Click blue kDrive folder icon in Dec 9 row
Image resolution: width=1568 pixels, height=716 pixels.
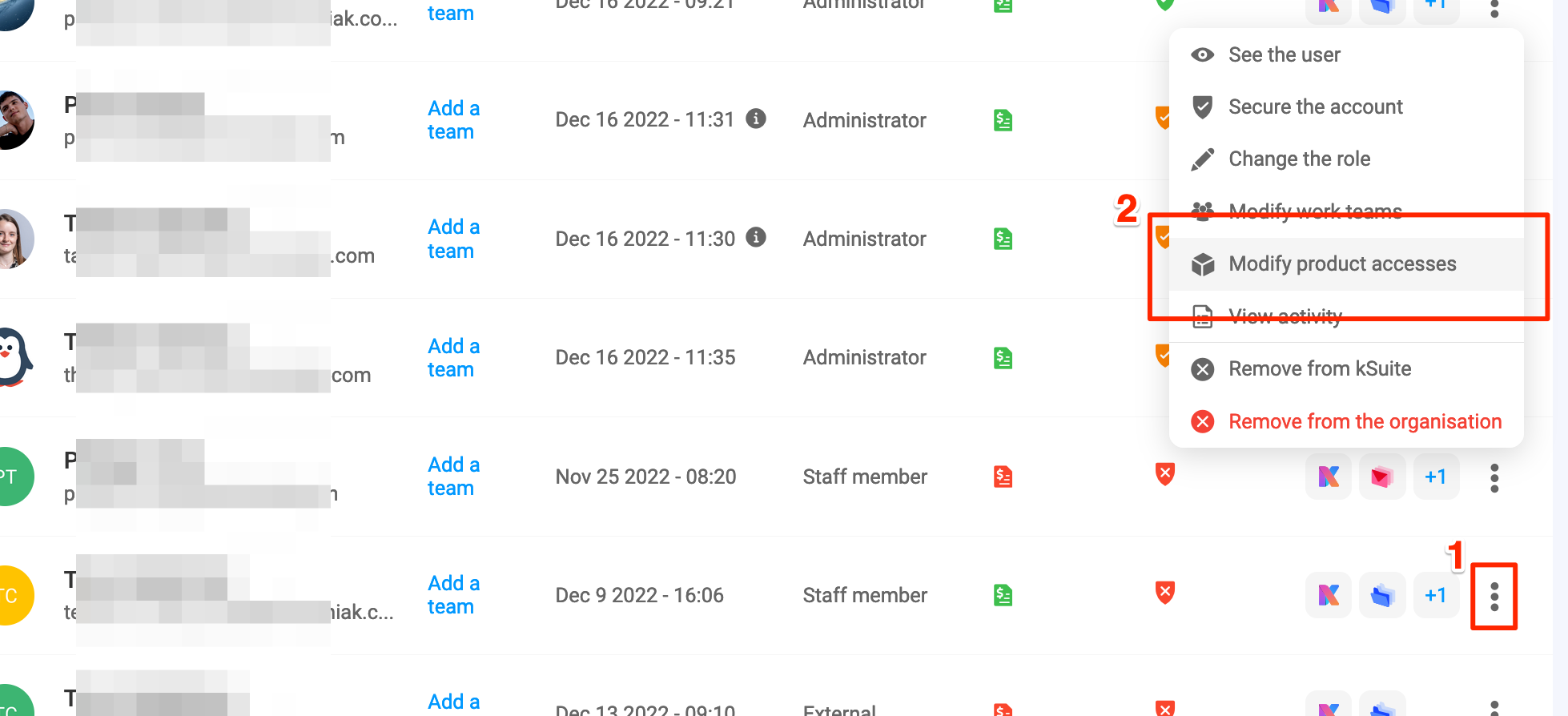click(x=1382, y=595)
